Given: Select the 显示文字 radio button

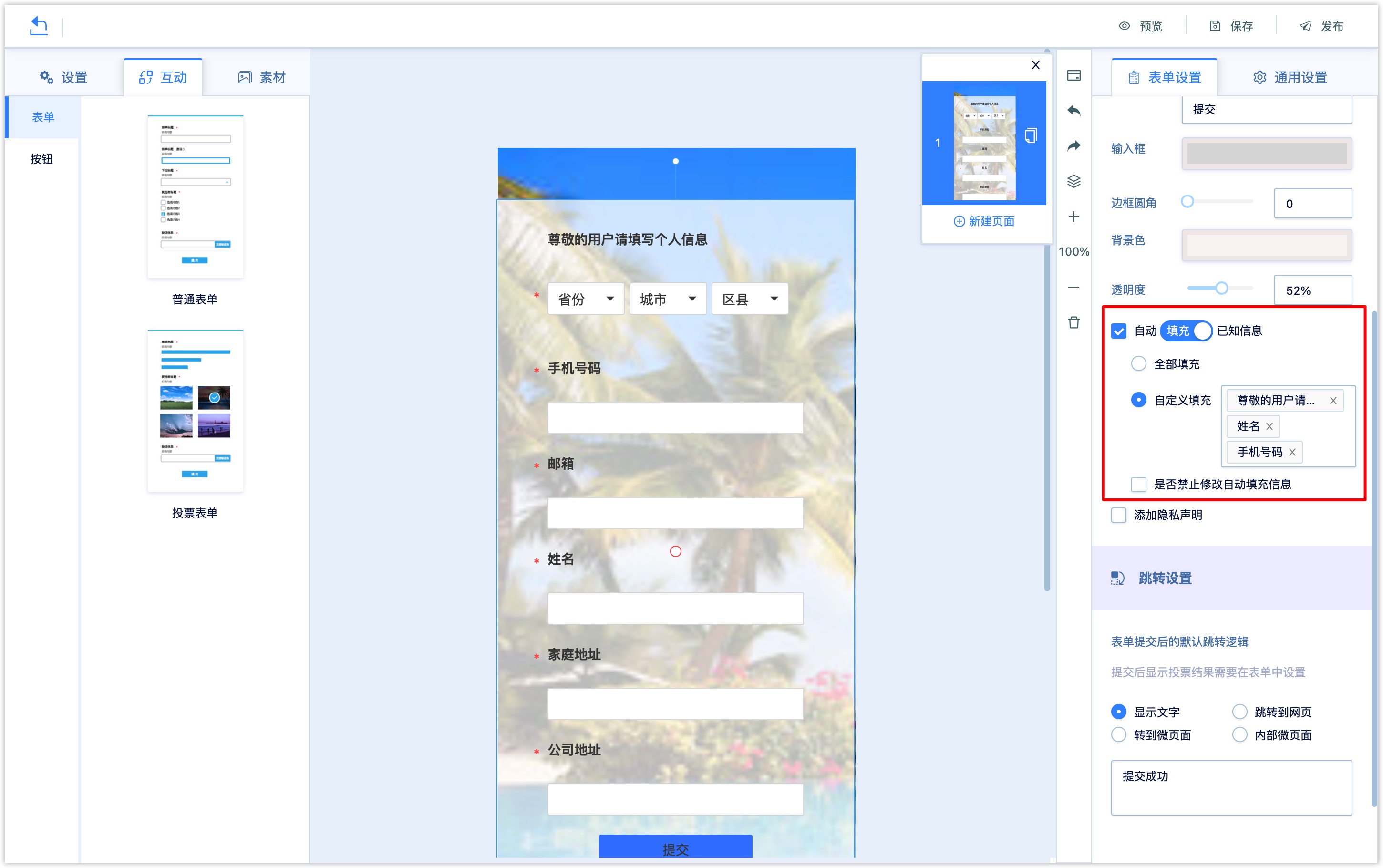Looking at the screenshot, I should coord(1118,712).
